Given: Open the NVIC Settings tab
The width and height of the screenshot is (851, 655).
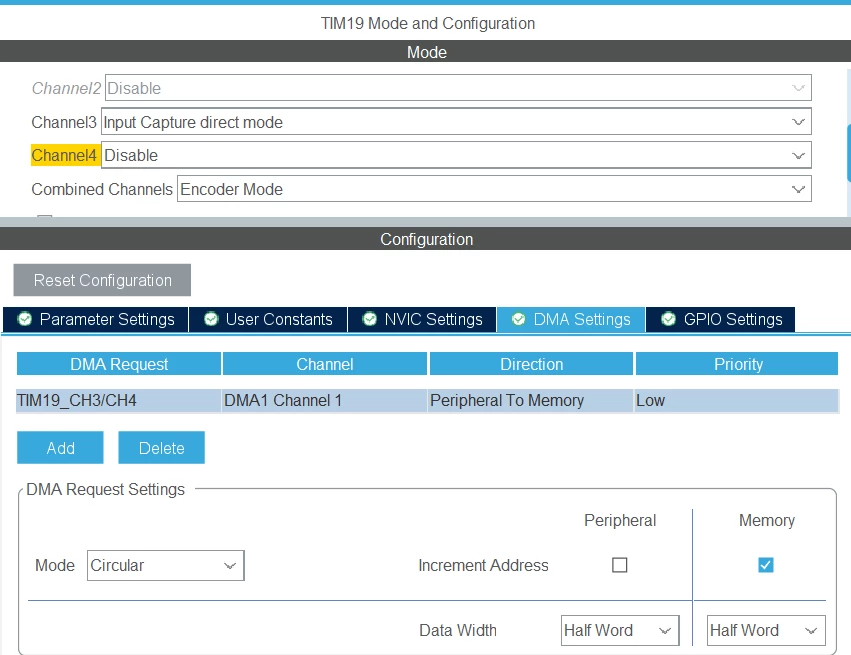Looking at the screenshot, I should tap(422, 319).
